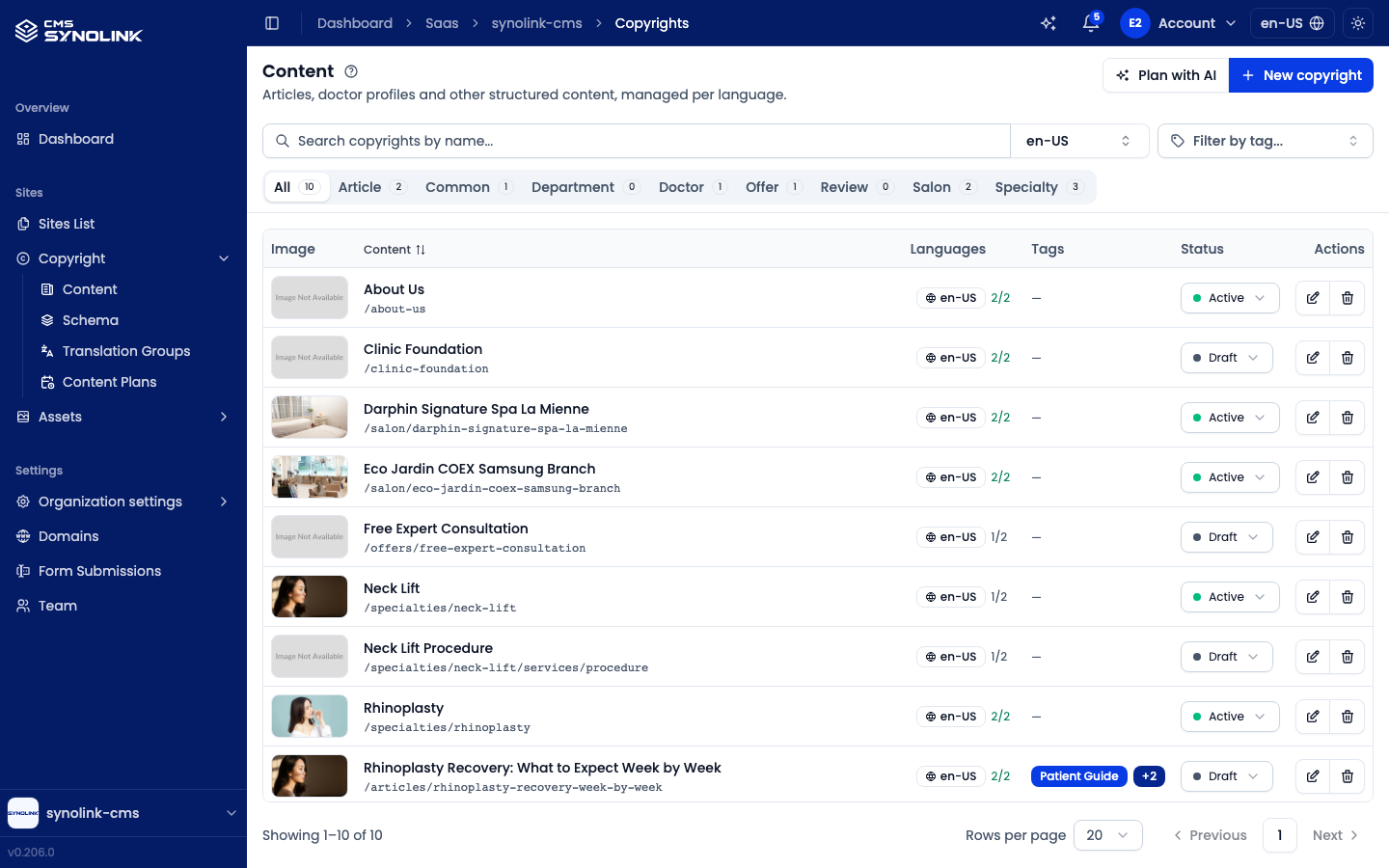Open the synolink-cms site switcher
The height and width of the screenshot is (868, 1389).
(123, 813)
